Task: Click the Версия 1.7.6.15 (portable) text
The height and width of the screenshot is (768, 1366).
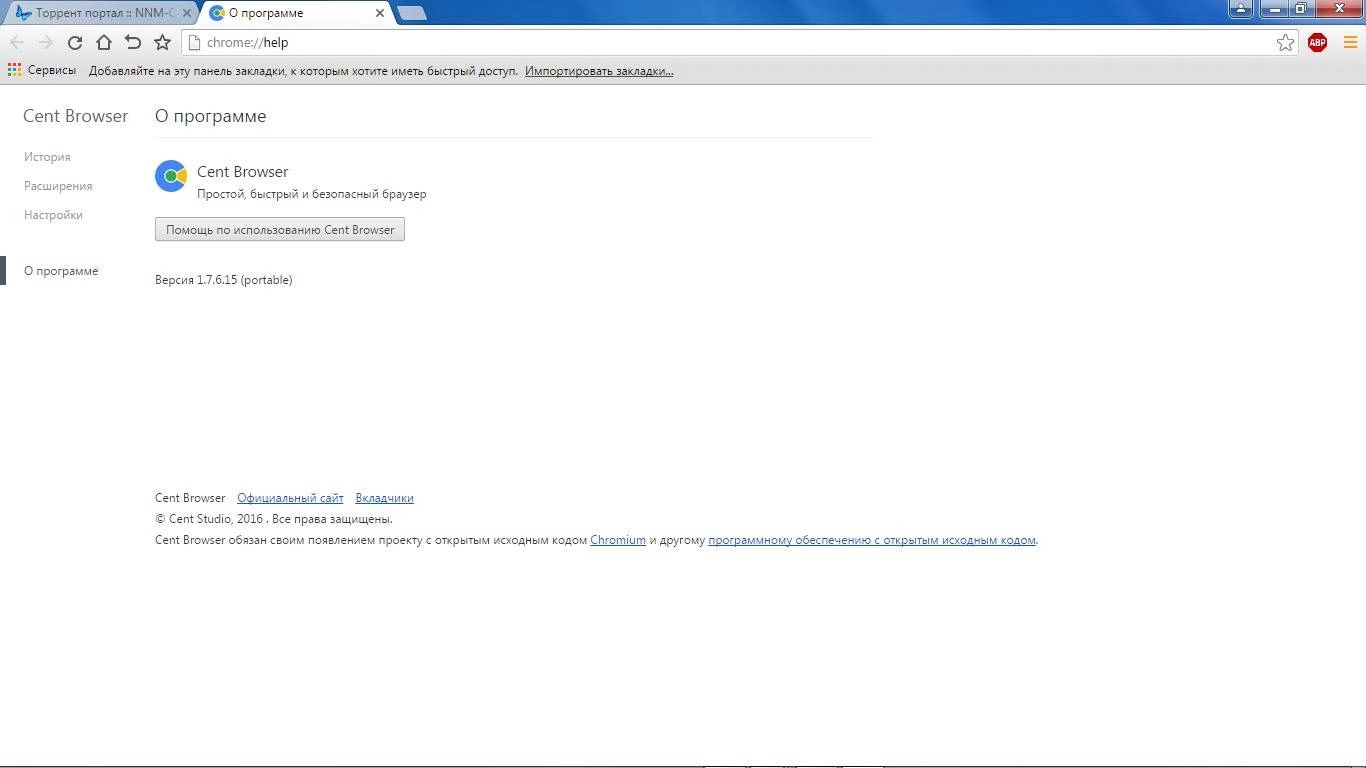Action: pyautogui.click(x=224, y=280)
